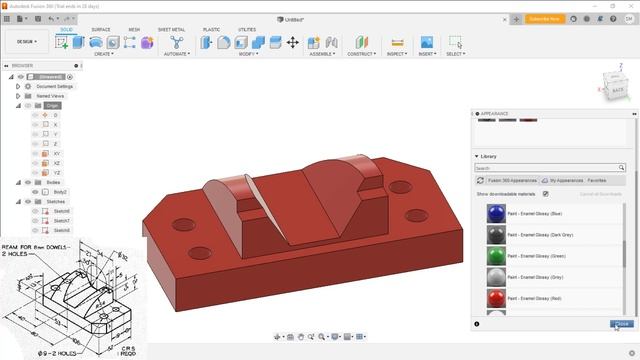Click the ViewCube BACK face
This screenshot has width=640, height=360.
(x=617, y=89)
